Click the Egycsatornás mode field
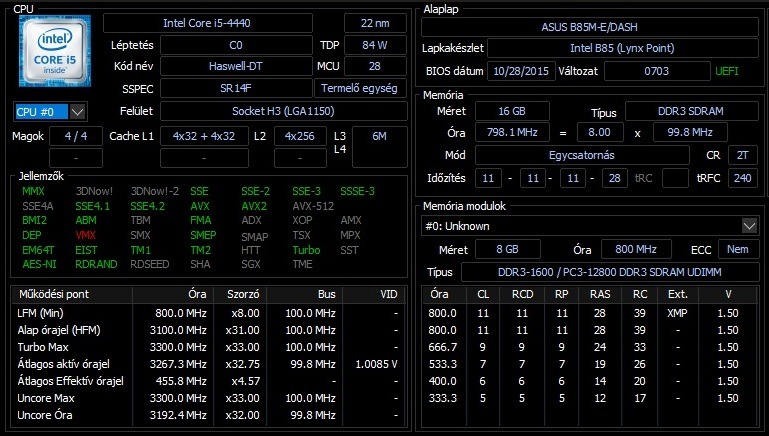 coord(582,155)
